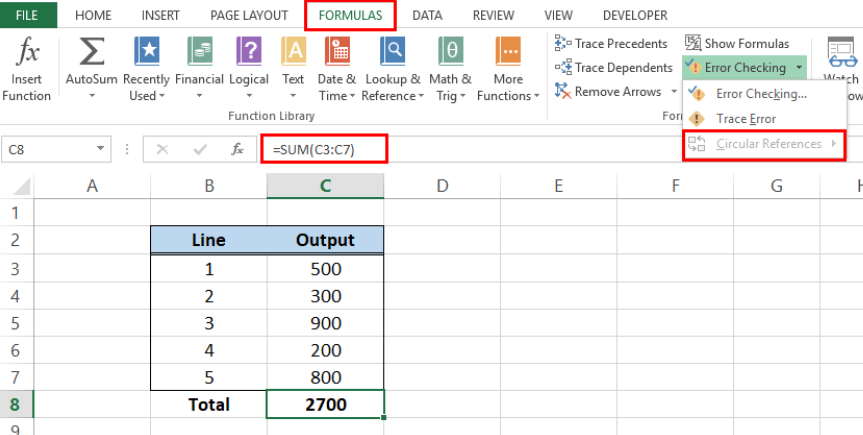
Task: Select column F header
Action: (675, 186)
